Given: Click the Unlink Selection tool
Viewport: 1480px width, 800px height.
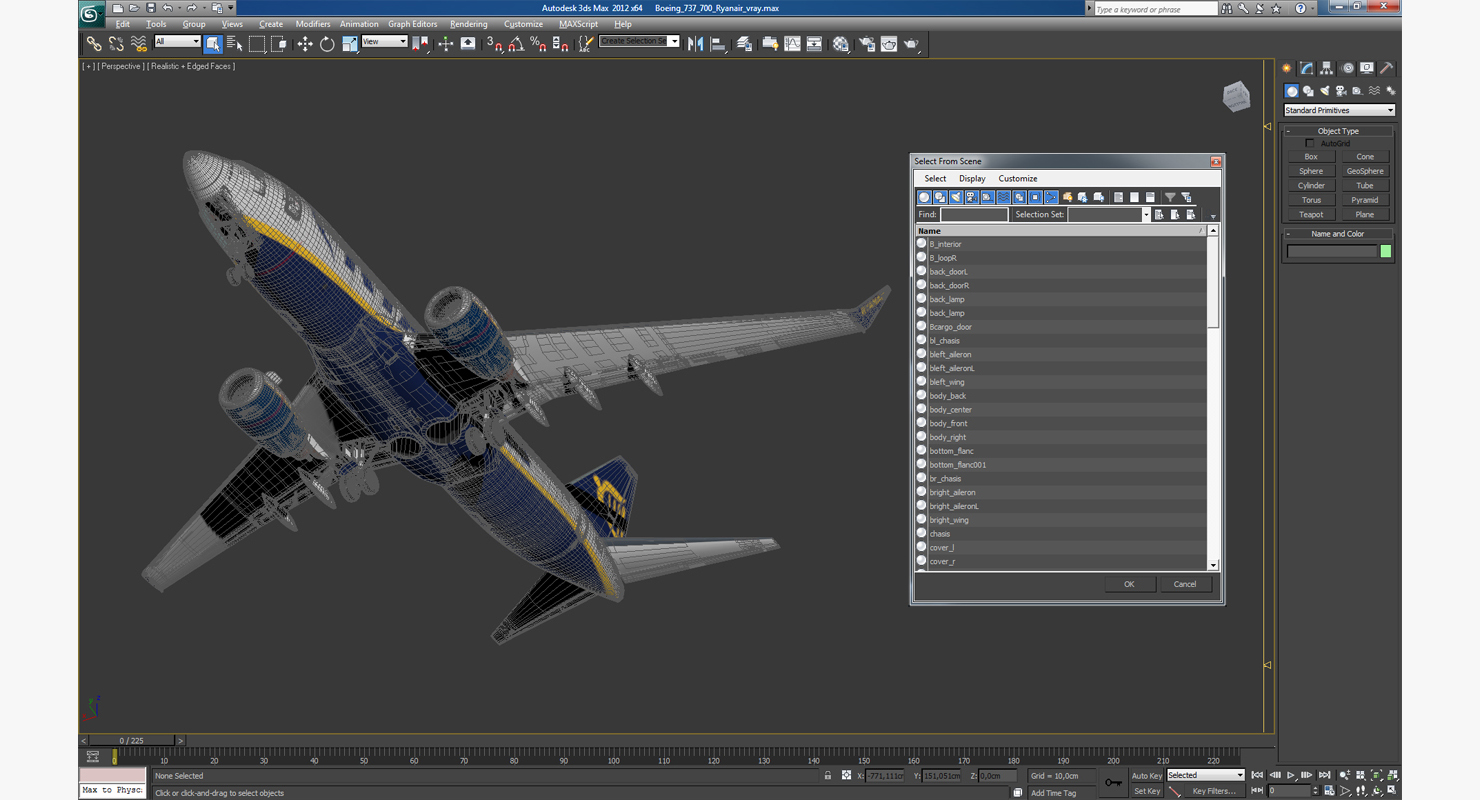Looking at the screenshot, I should 116,44.
